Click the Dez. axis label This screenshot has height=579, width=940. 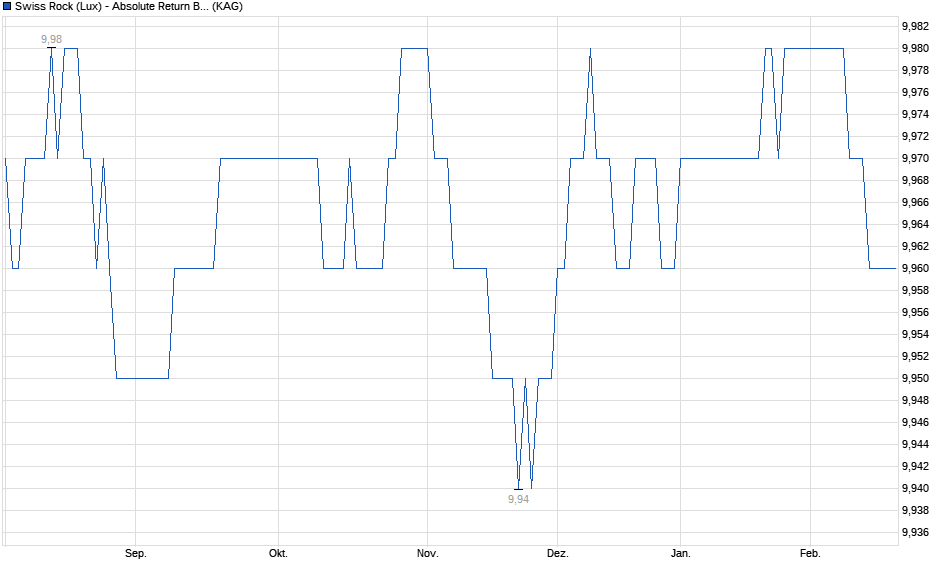click(x=556, y=551)
